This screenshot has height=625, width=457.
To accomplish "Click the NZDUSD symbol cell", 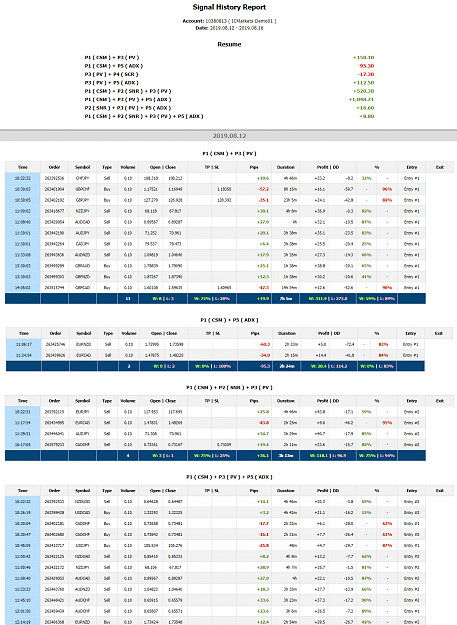I will click(82, 501).
